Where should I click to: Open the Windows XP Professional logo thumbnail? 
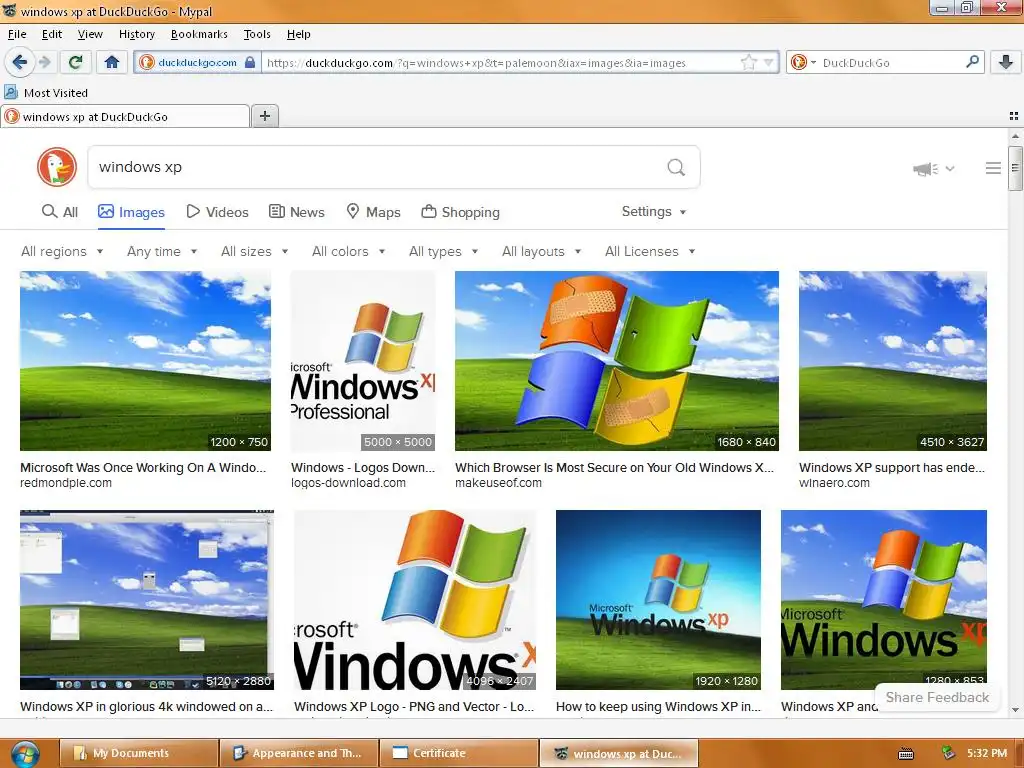pyautogui.click(x=363, y=360)
